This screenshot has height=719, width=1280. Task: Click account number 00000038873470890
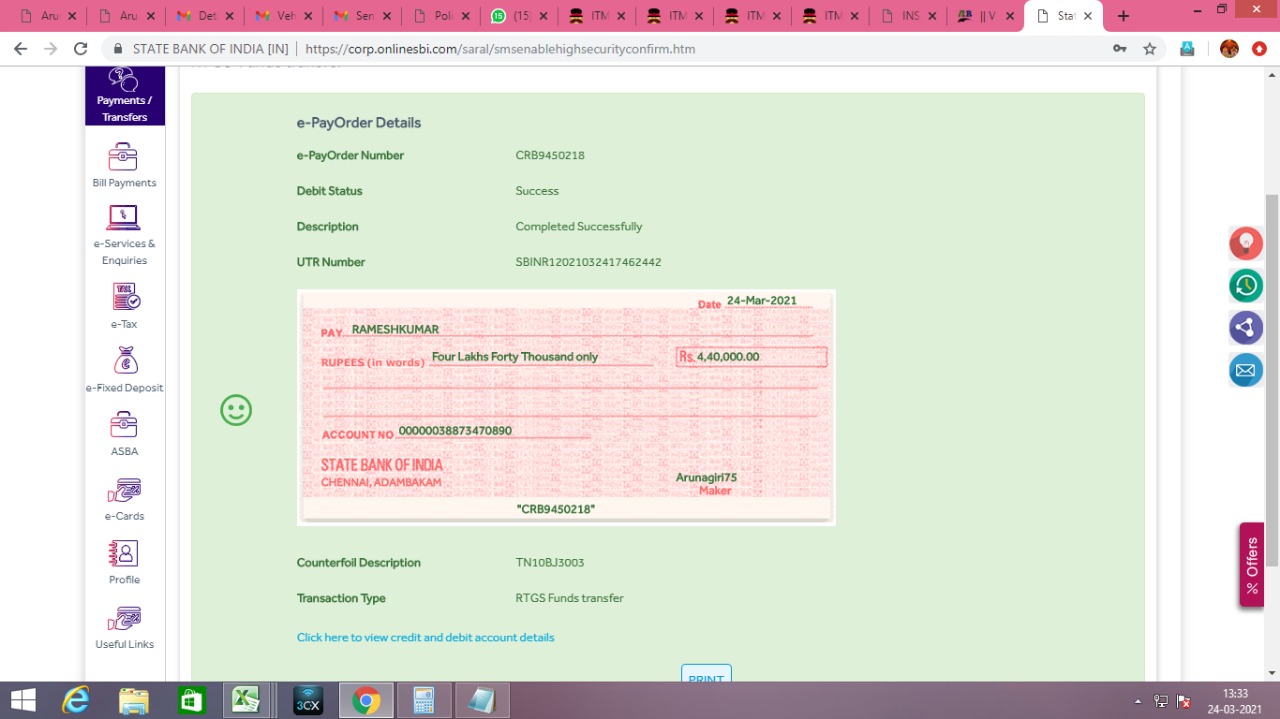pyautogui.click(x=455, y=431)
